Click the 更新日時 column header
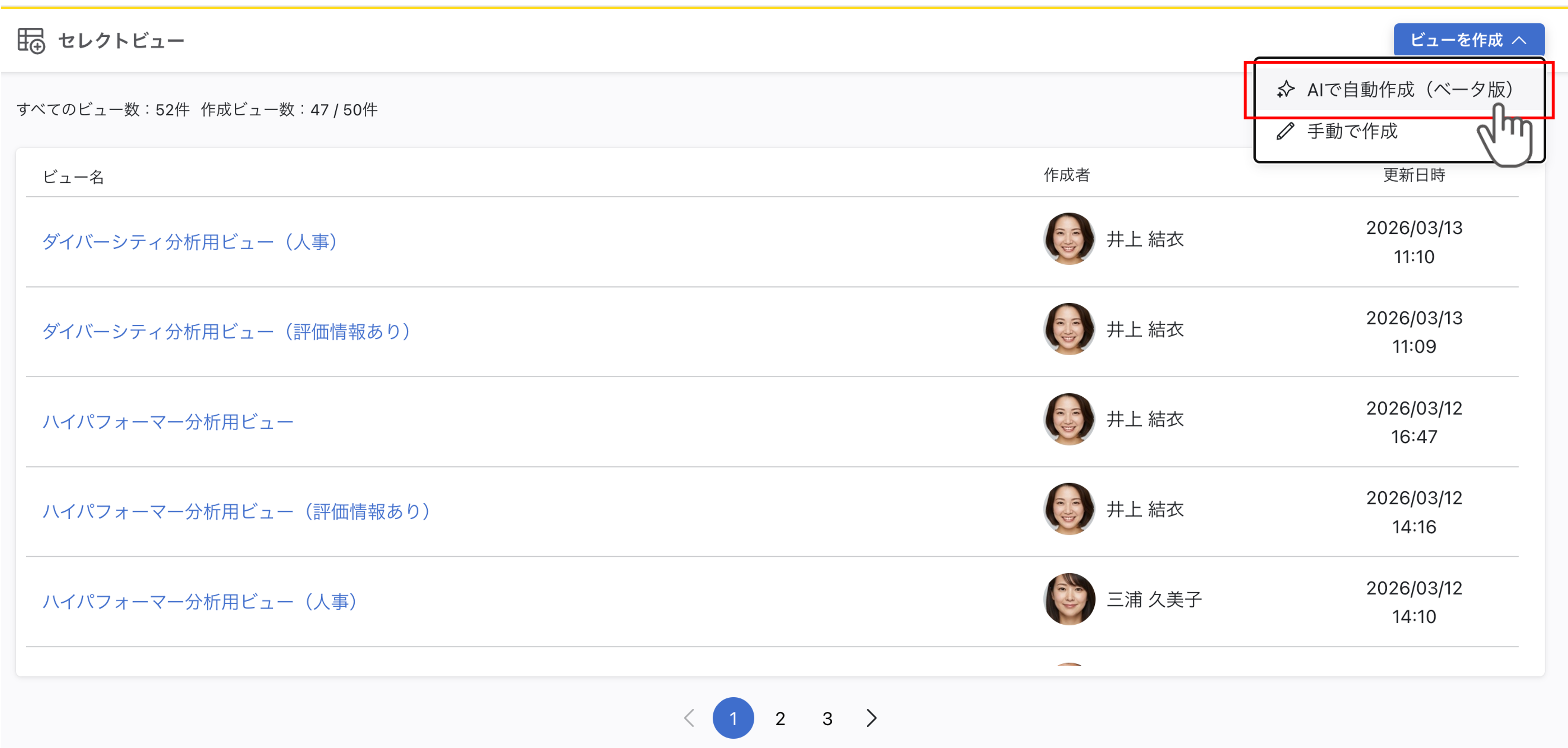The height and width of the screenshot is (748, 1568). (x=1413, y=175)
